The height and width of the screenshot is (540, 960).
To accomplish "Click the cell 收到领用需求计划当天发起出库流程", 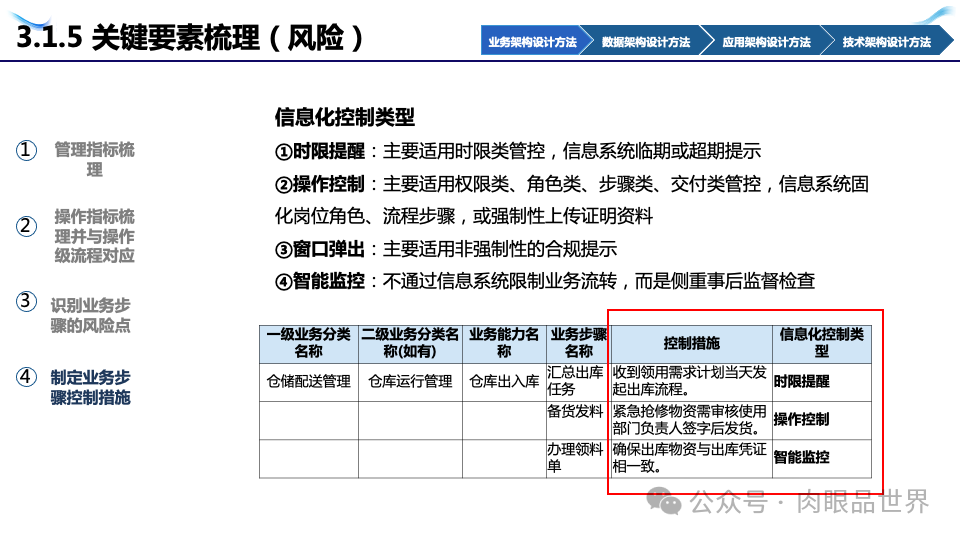I will (x=692, y=381).
